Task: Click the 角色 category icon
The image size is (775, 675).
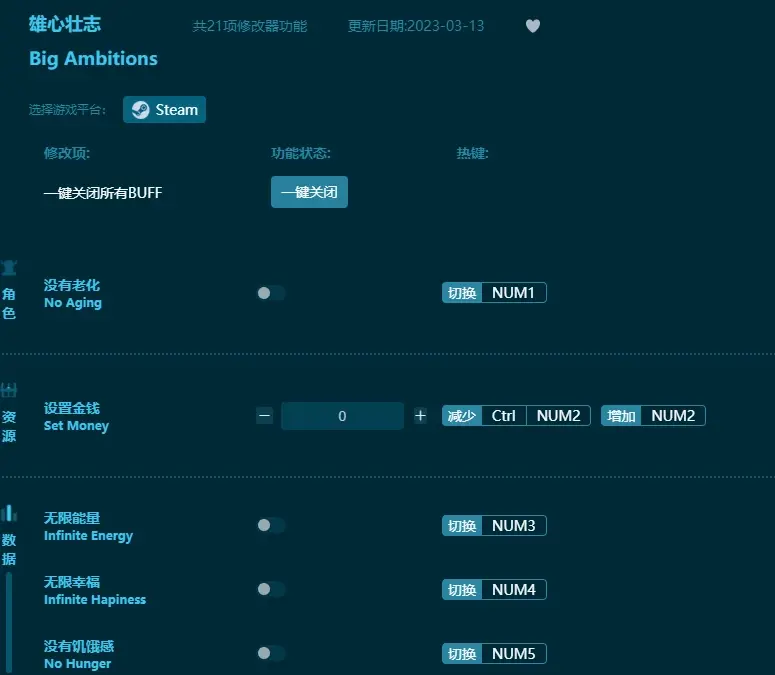Action: tap(9, 268)
